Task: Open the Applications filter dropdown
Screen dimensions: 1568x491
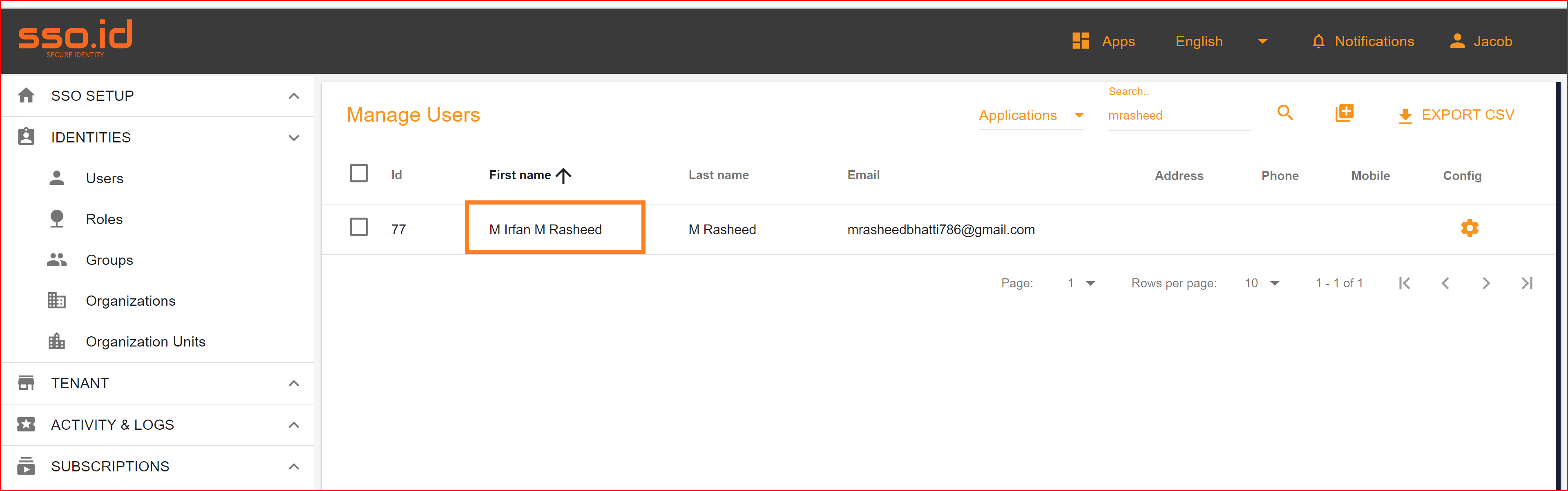Action: point(1030,115)
